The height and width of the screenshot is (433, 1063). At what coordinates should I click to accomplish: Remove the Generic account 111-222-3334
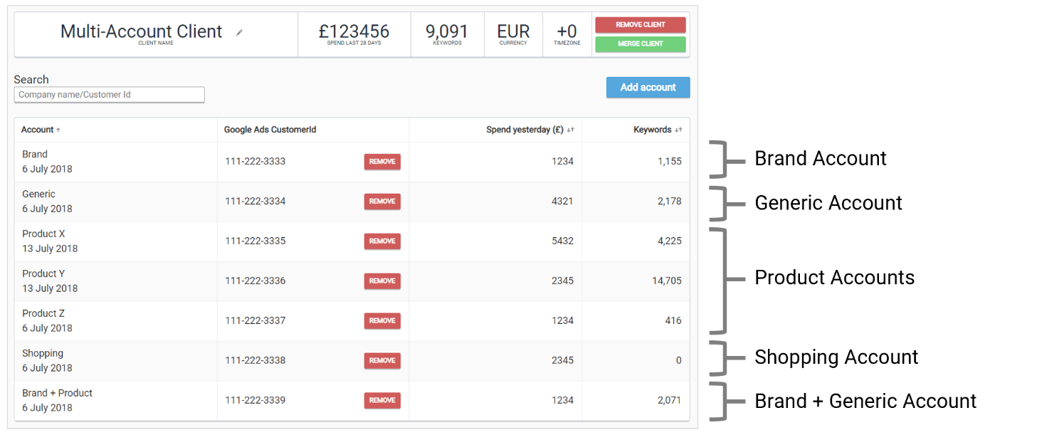[x=382, y=202]
